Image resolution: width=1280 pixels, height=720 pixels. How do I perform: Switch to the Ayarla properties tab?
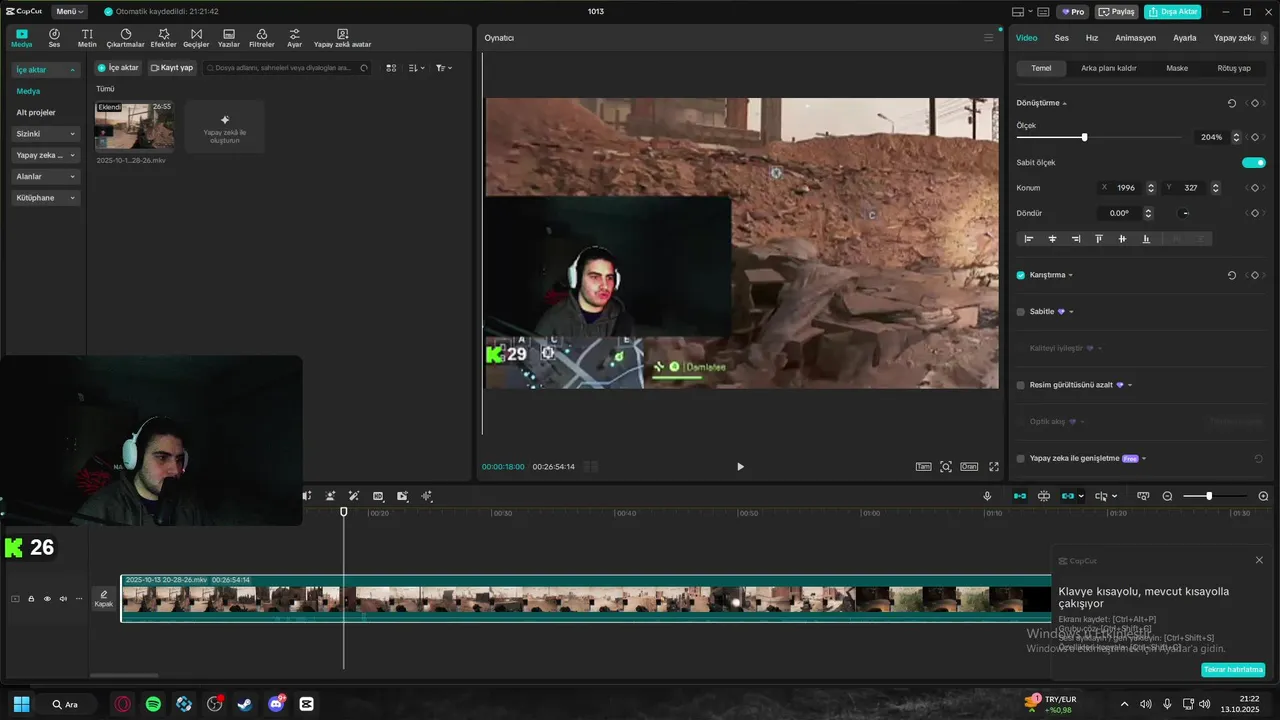(x=1184, y=38)
